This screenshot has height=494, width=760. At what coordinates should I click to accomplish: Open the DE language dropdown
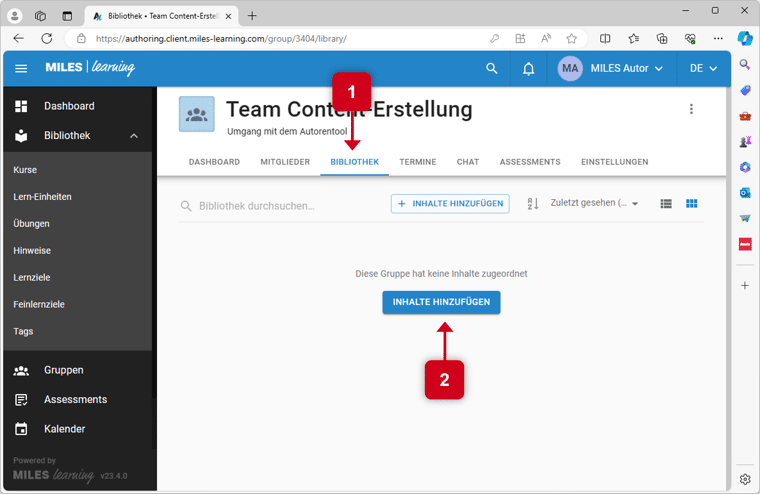coord(703,69)
